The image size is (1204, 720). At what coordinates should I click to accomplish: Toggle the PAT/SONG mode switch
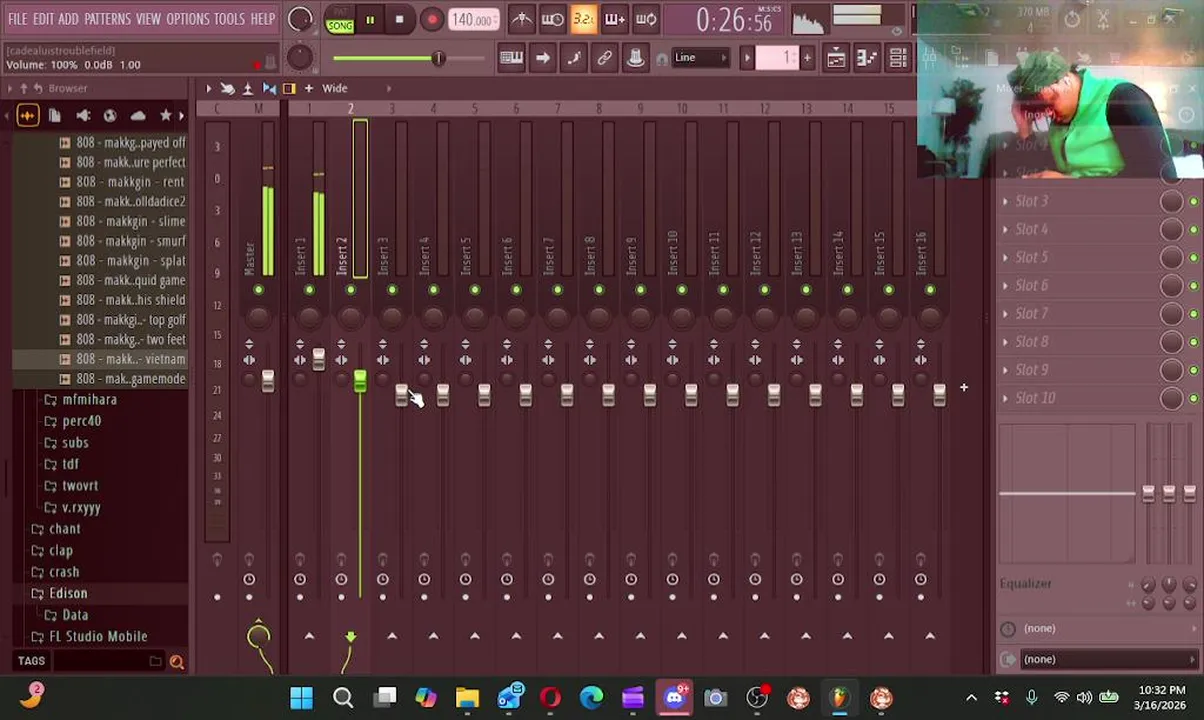[340, 20]
